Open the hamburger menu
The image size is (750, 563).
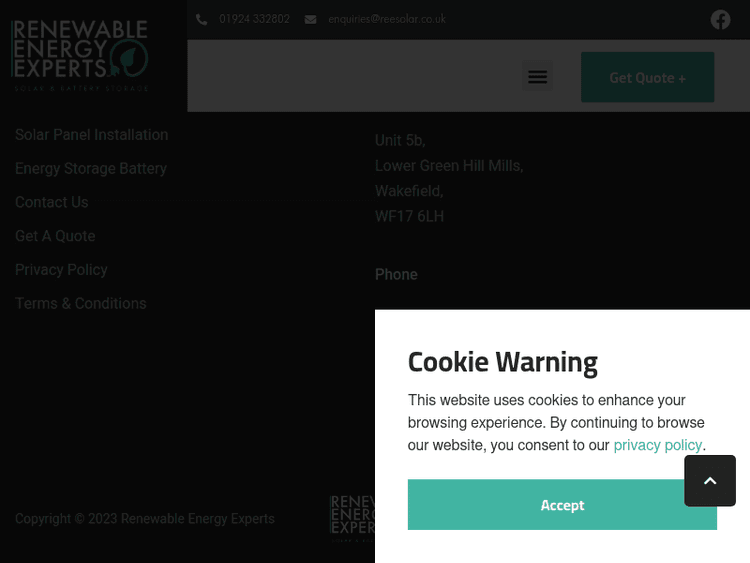(537, 77)
